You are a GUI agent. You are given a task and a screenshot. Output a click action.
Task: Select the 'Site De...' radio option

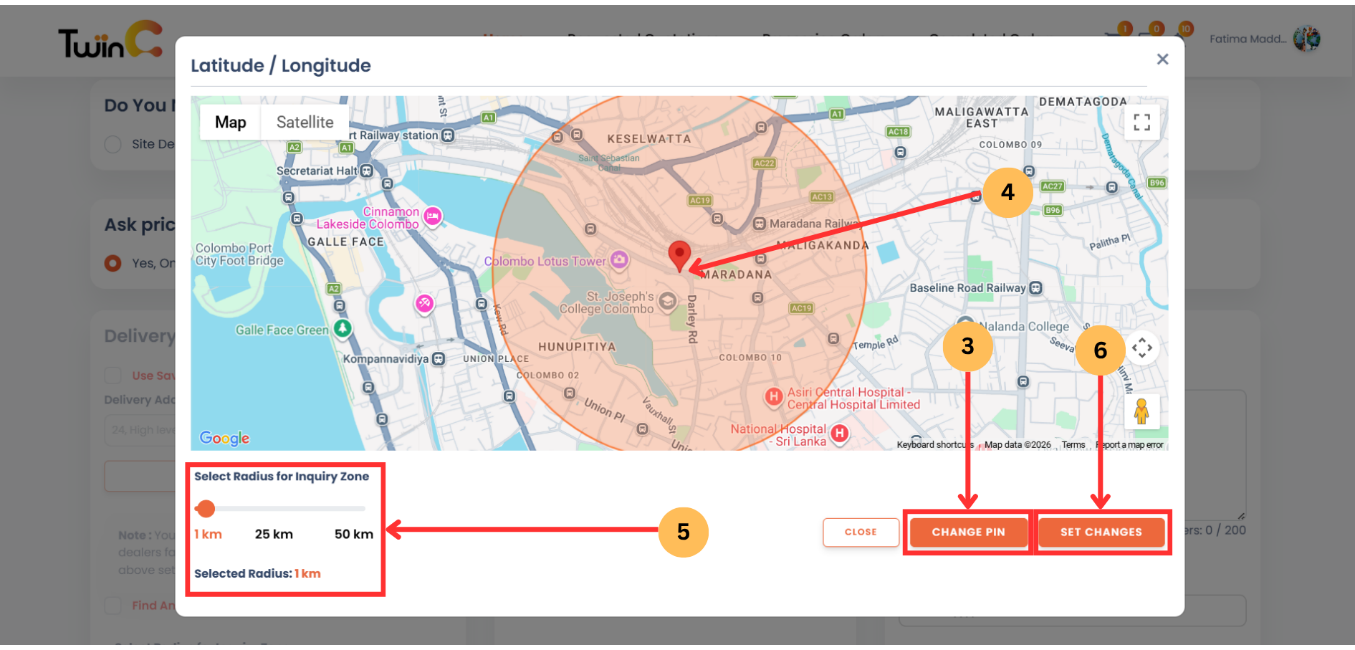pyautogui.click(x=113, y=144)
